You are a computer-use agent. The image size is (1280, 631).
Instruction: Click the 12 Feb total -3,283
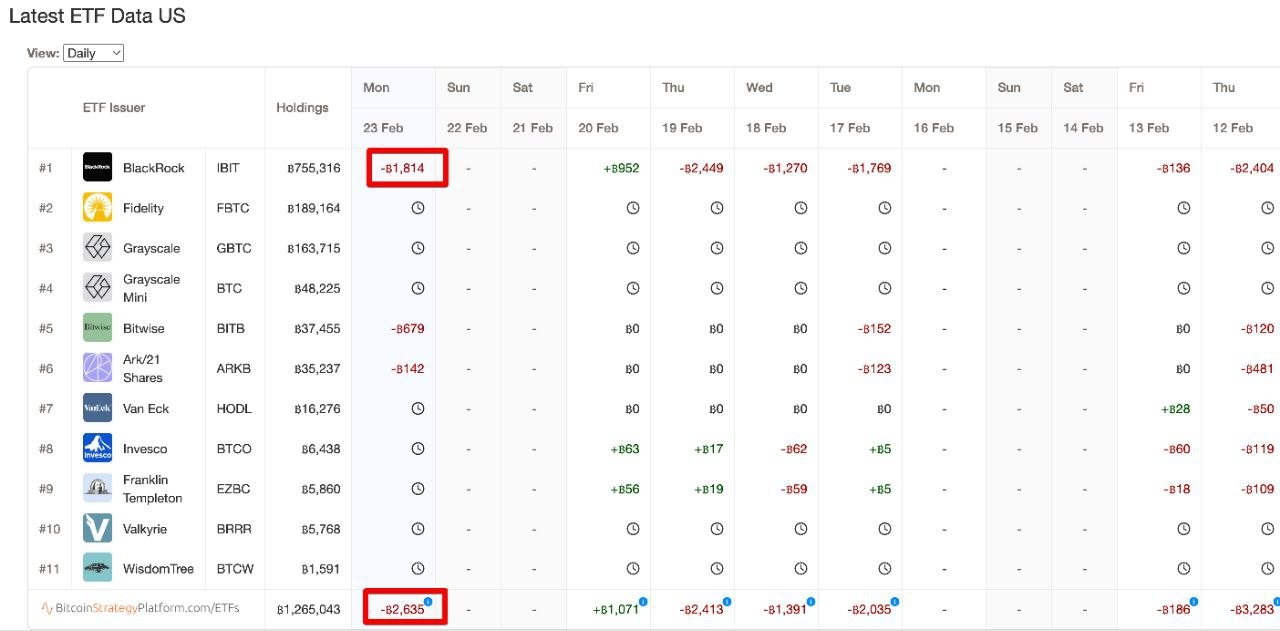click(1251, 609)
